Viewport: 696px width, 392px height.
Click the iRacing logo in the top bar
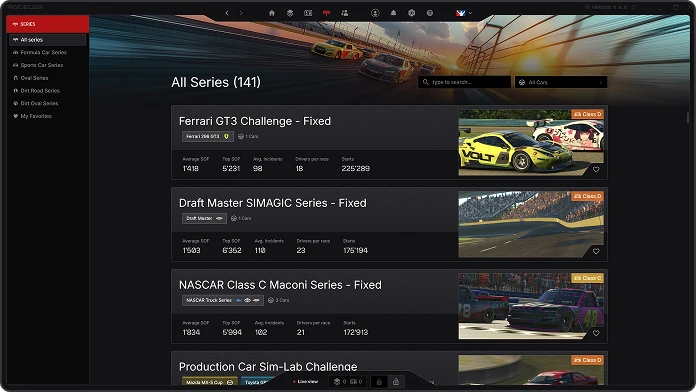click(x=460, y=13)
